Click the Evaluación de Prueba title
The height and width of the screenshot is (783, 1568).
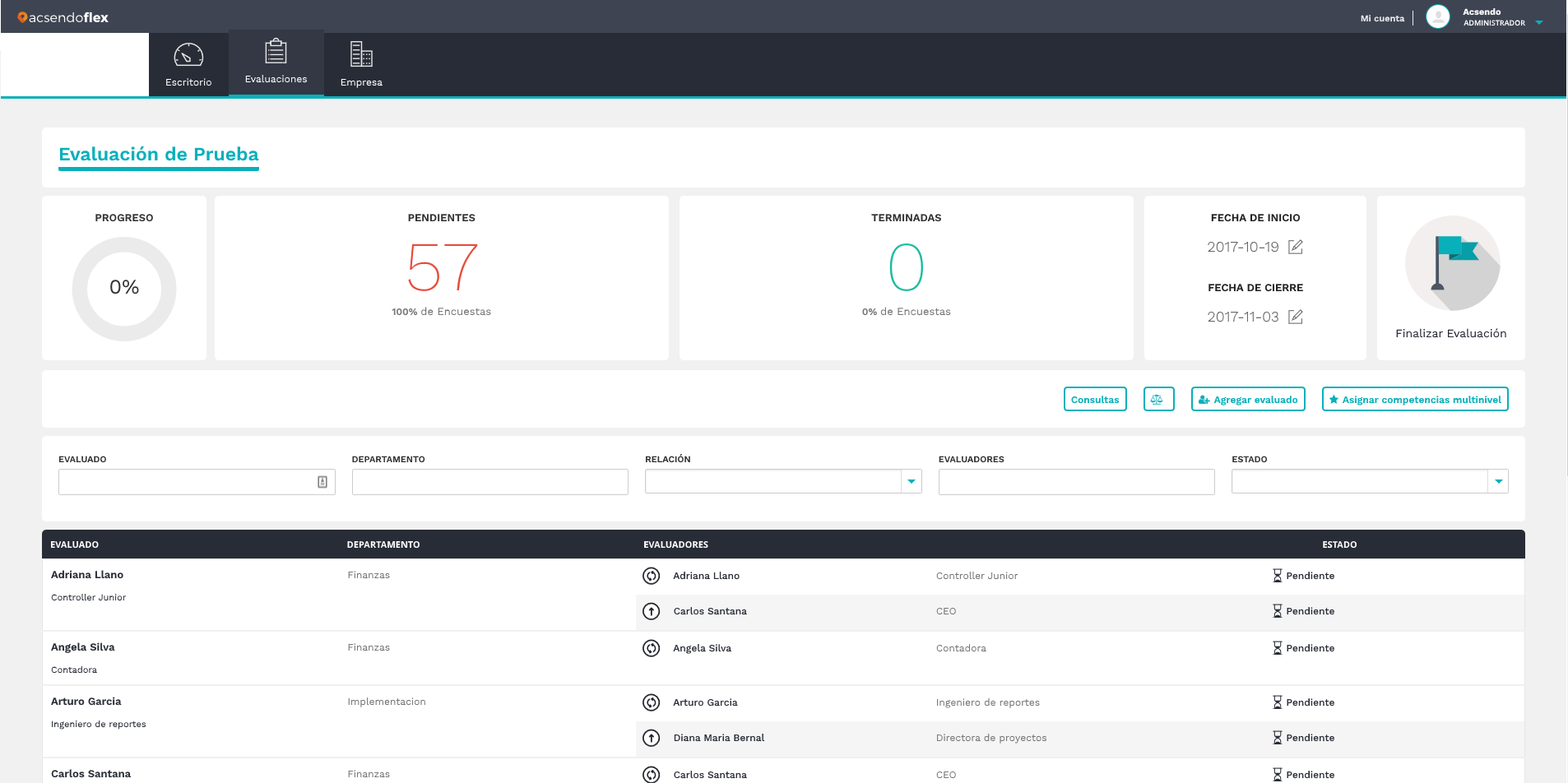[159, 155]
